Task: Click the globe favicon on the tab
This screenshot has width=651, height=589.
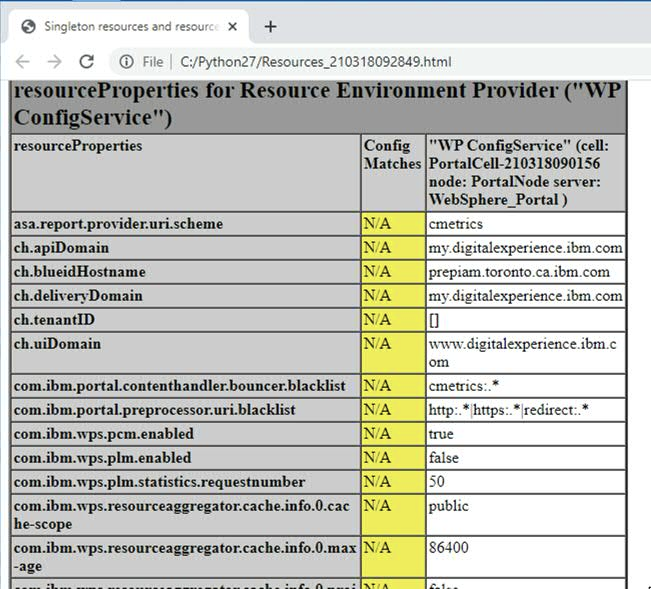Action: [x=29, y=27]
